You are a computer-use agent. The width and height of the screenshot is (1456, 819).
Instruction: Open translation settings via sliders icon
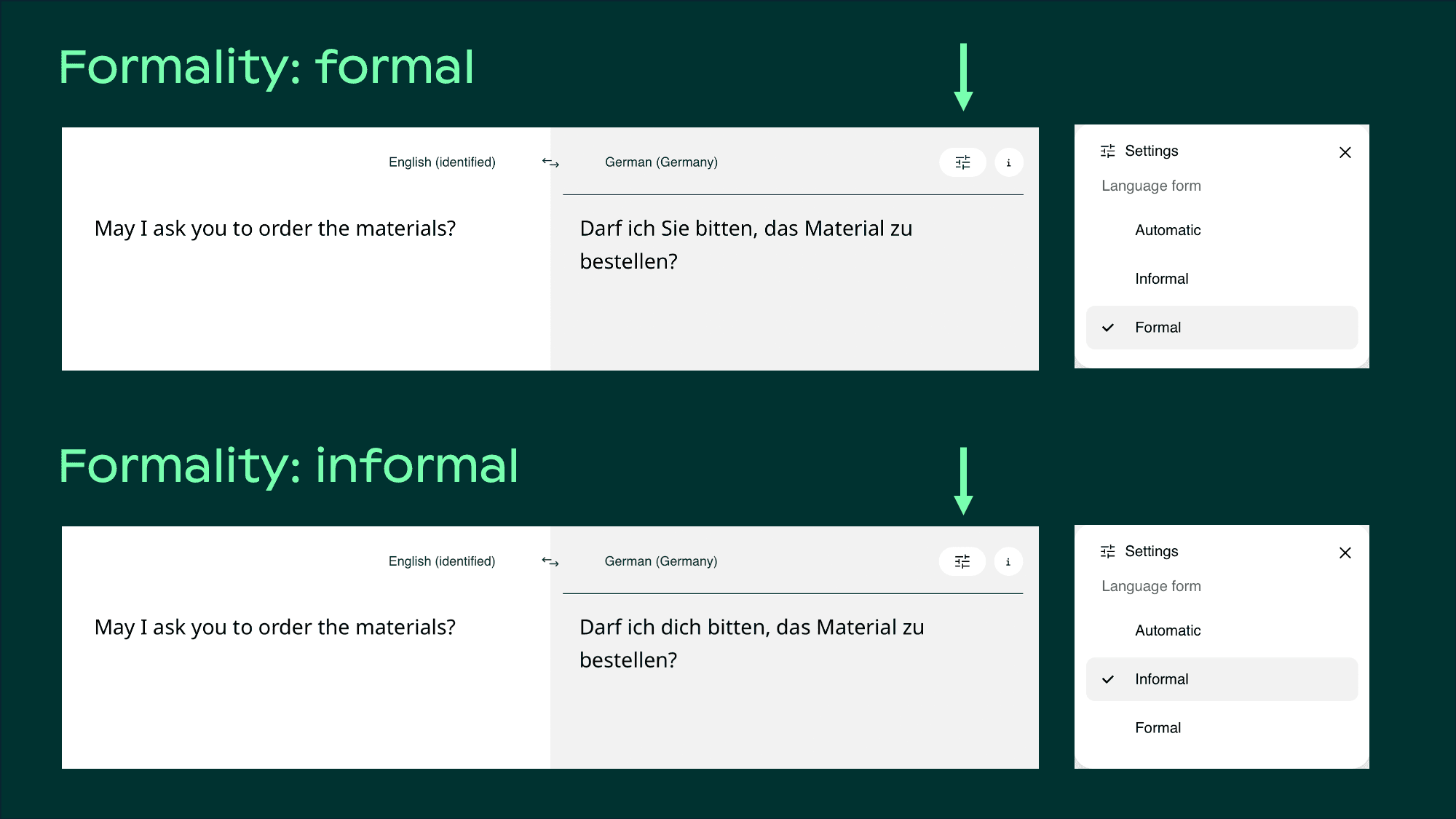pos(962,162)
